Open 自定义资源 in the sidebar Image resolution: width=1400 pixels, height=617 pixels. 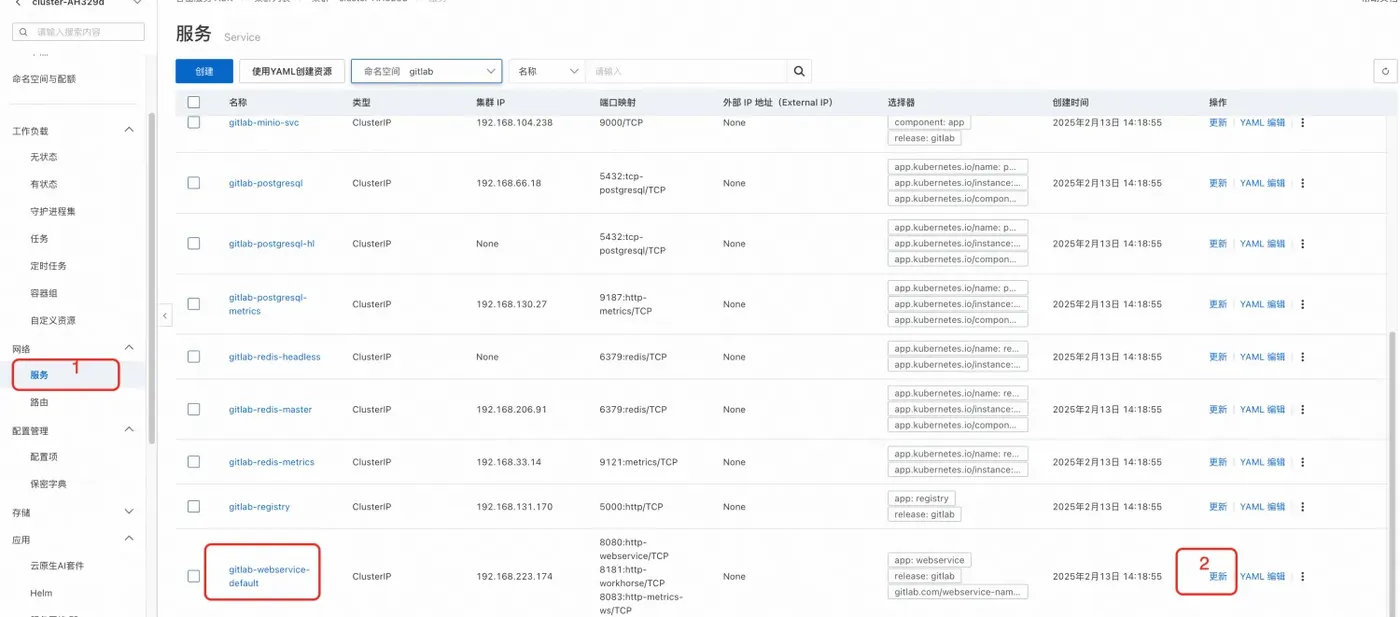(x=53, y=320)
